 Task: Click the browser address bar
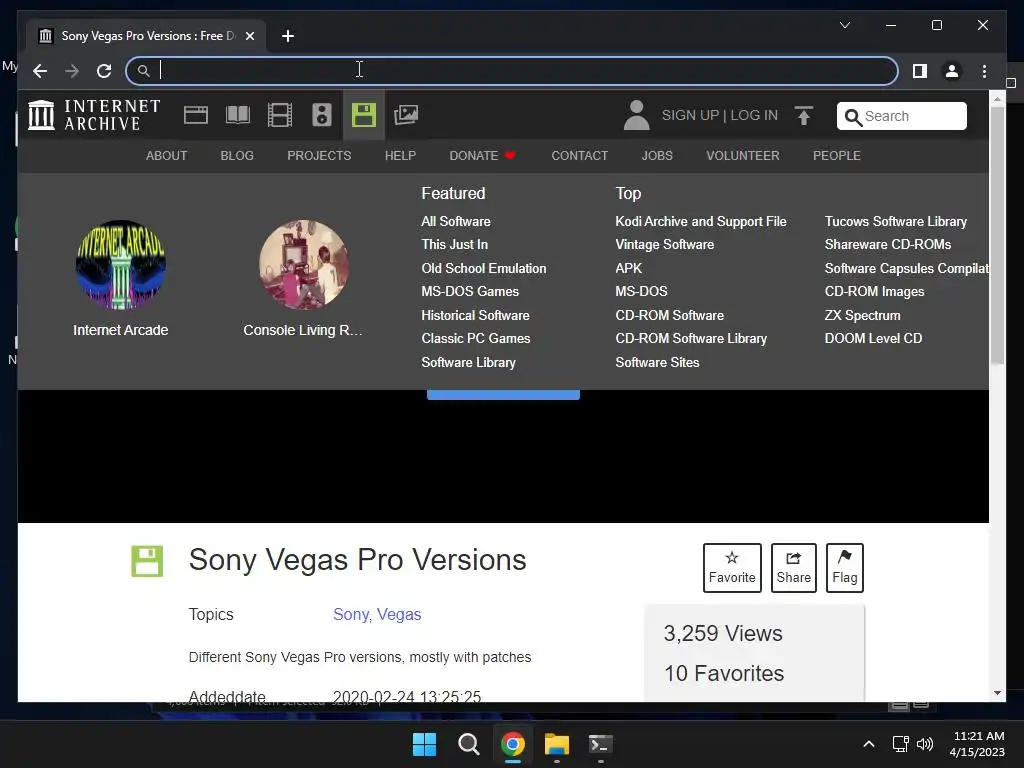(x=511, y=71)
